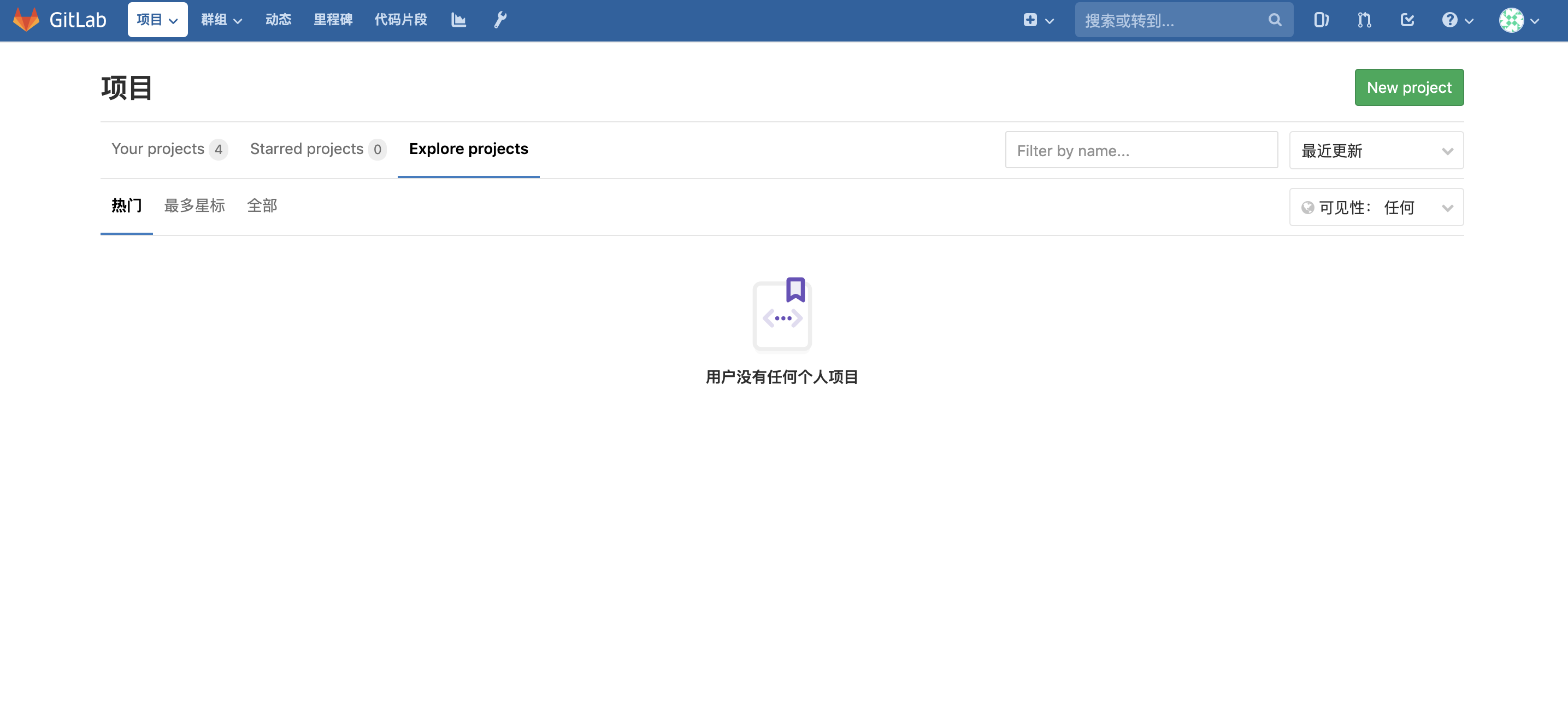Viewport: 1568px width, 709px height.
Task: Open the todos checkmark icon
Action: (1407, 19)
